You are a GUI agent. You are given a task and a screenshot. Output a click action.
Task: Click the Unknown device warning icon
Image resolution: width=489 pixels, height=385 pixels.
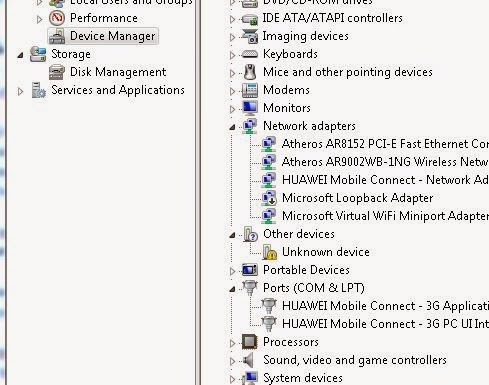tap(269, 252)
